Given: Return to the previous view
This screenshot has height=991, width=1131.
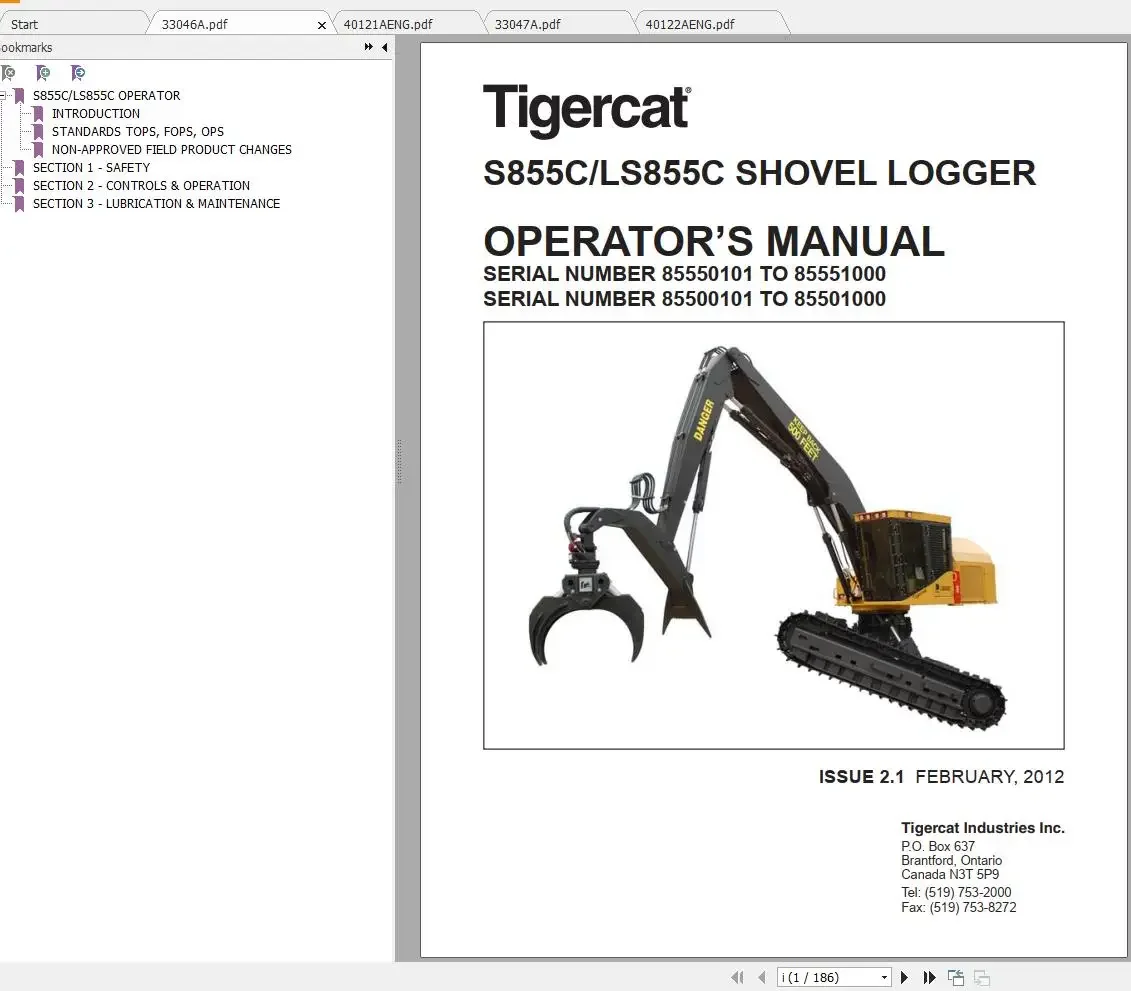Looking at the screenshot, I should [955, 977].
